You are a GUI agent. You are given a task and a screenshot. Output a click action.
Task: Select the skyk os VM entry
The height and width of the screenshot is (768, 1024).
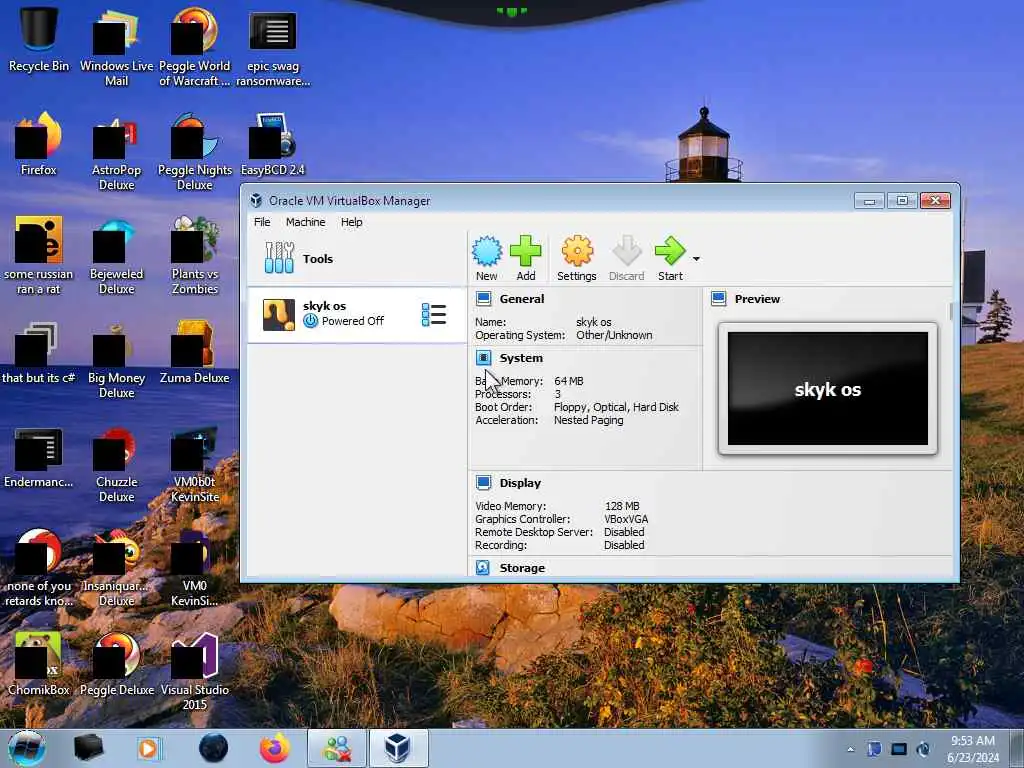(x=357, y=315)
